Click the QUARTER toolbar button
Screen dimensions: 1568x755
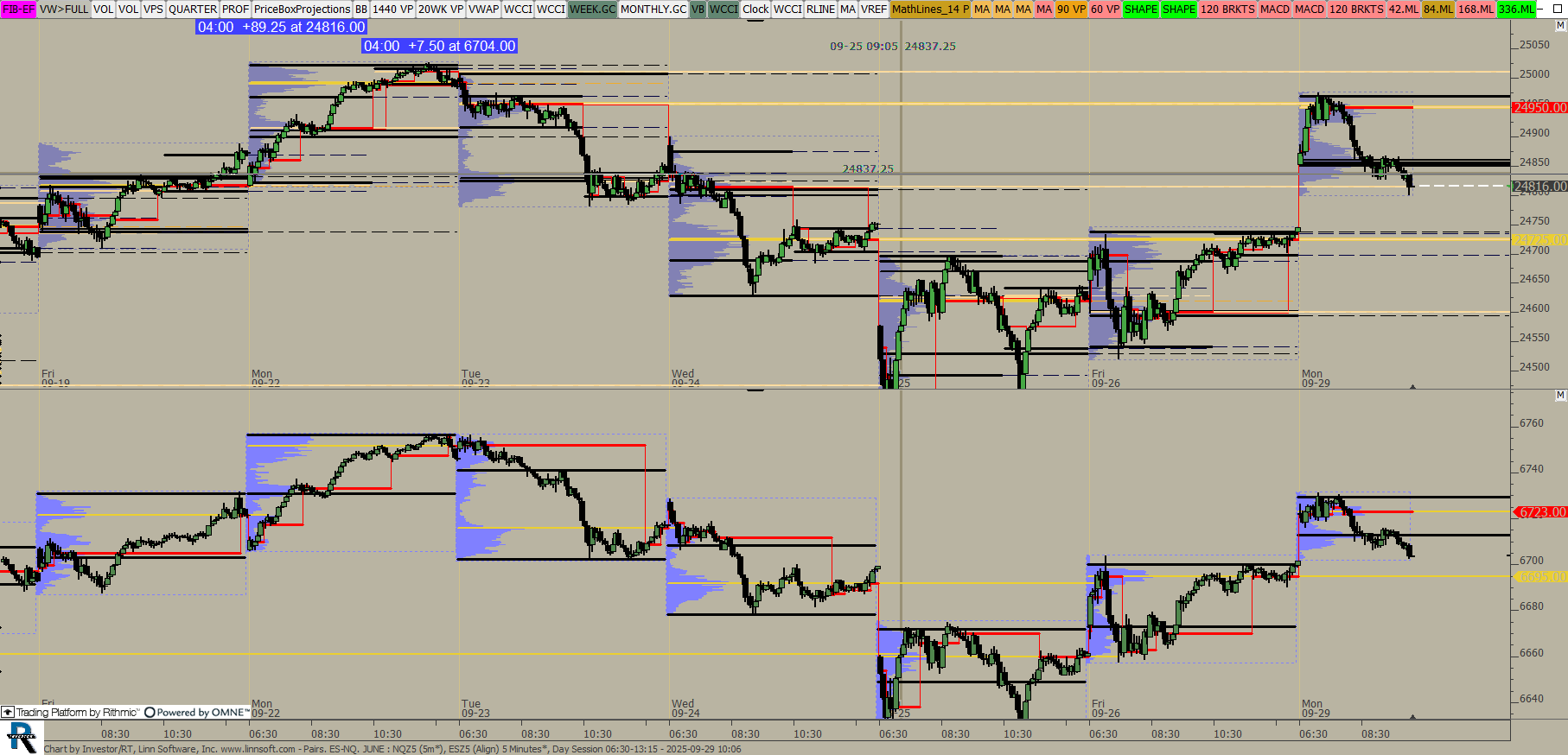coord(193,9)
